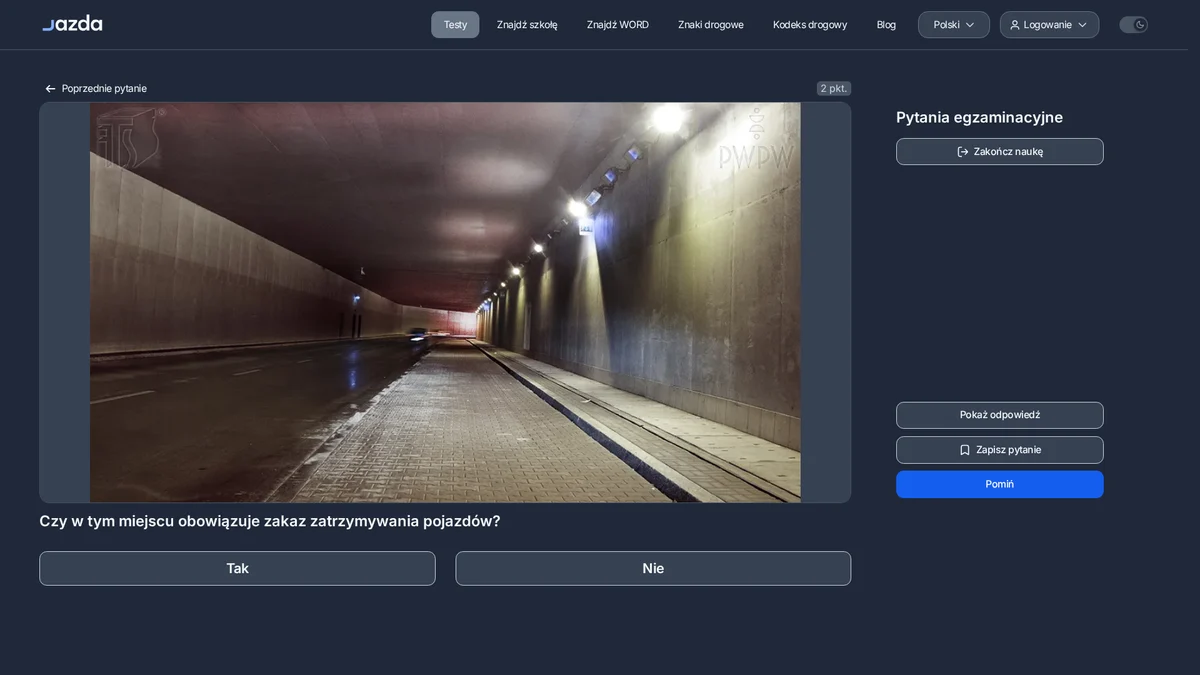Screen dimensions: 1200x675
Task: Go to Znajdź szkołę menu item
Action: tap(527, 25)
